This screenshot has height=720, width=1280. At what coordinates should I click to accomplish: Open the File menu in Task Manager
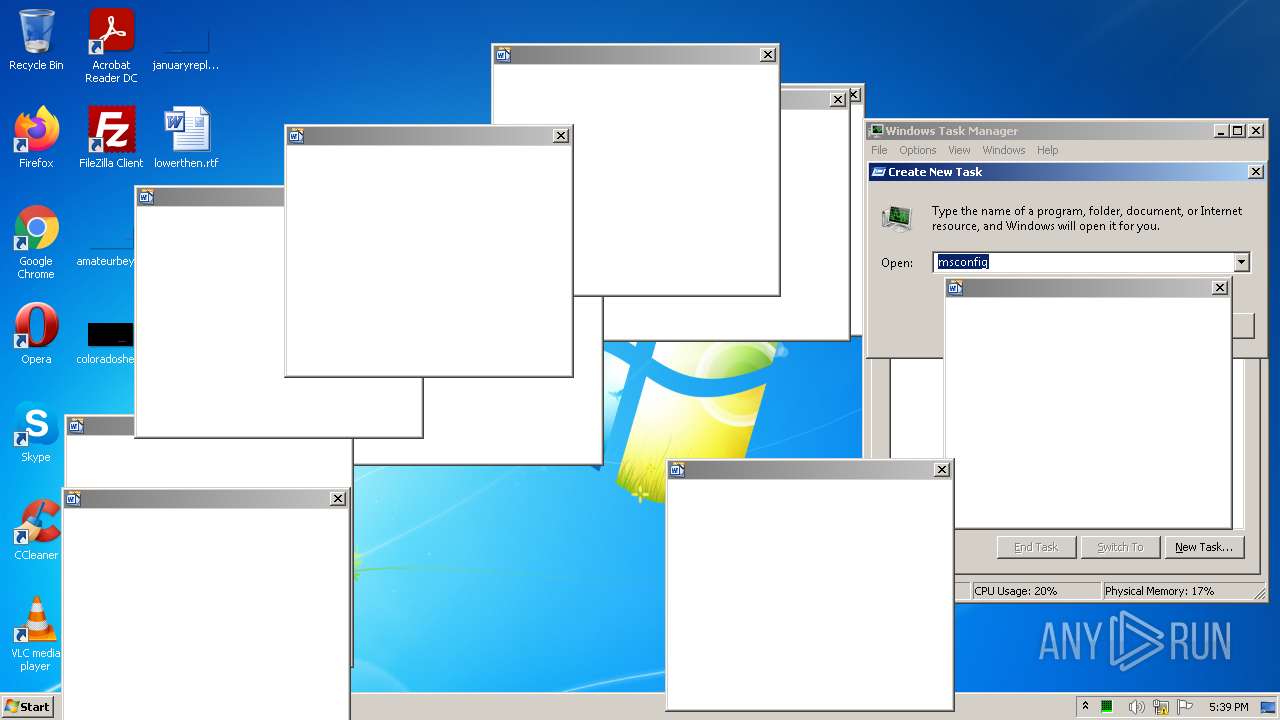tap(879, 150)
